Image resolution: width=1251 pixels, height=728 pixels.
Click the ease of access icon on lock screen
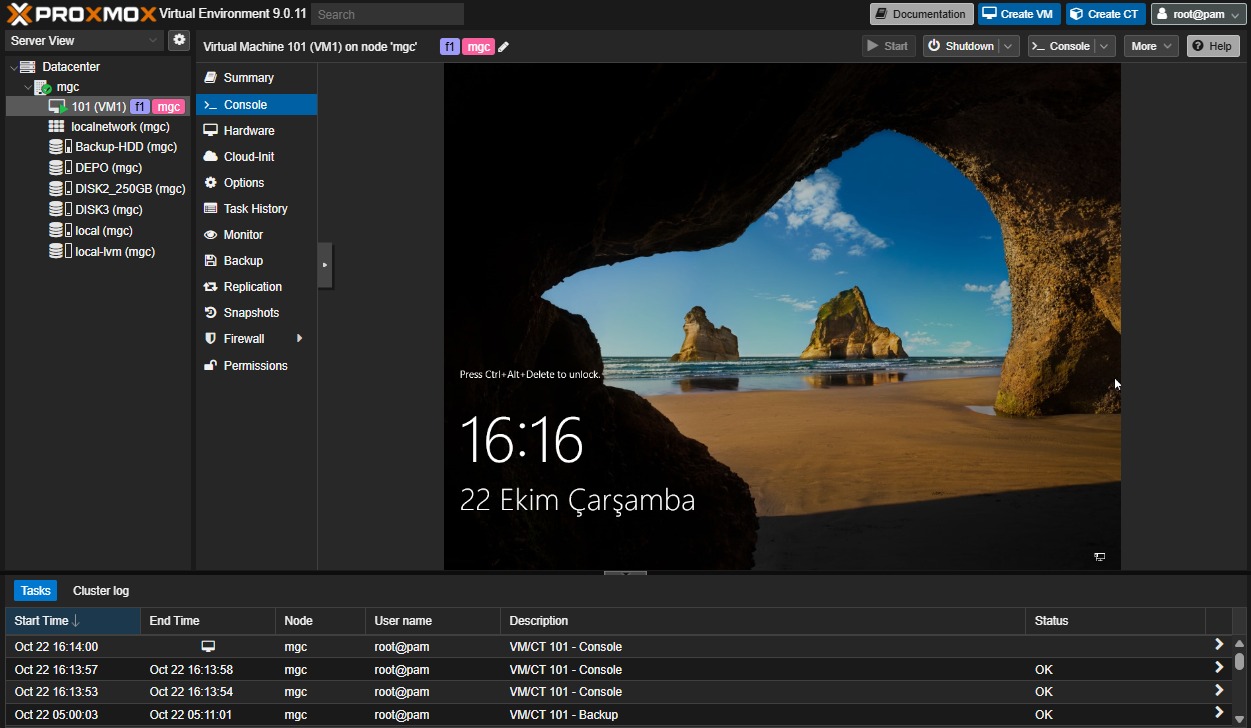(x=1099, y=557)
